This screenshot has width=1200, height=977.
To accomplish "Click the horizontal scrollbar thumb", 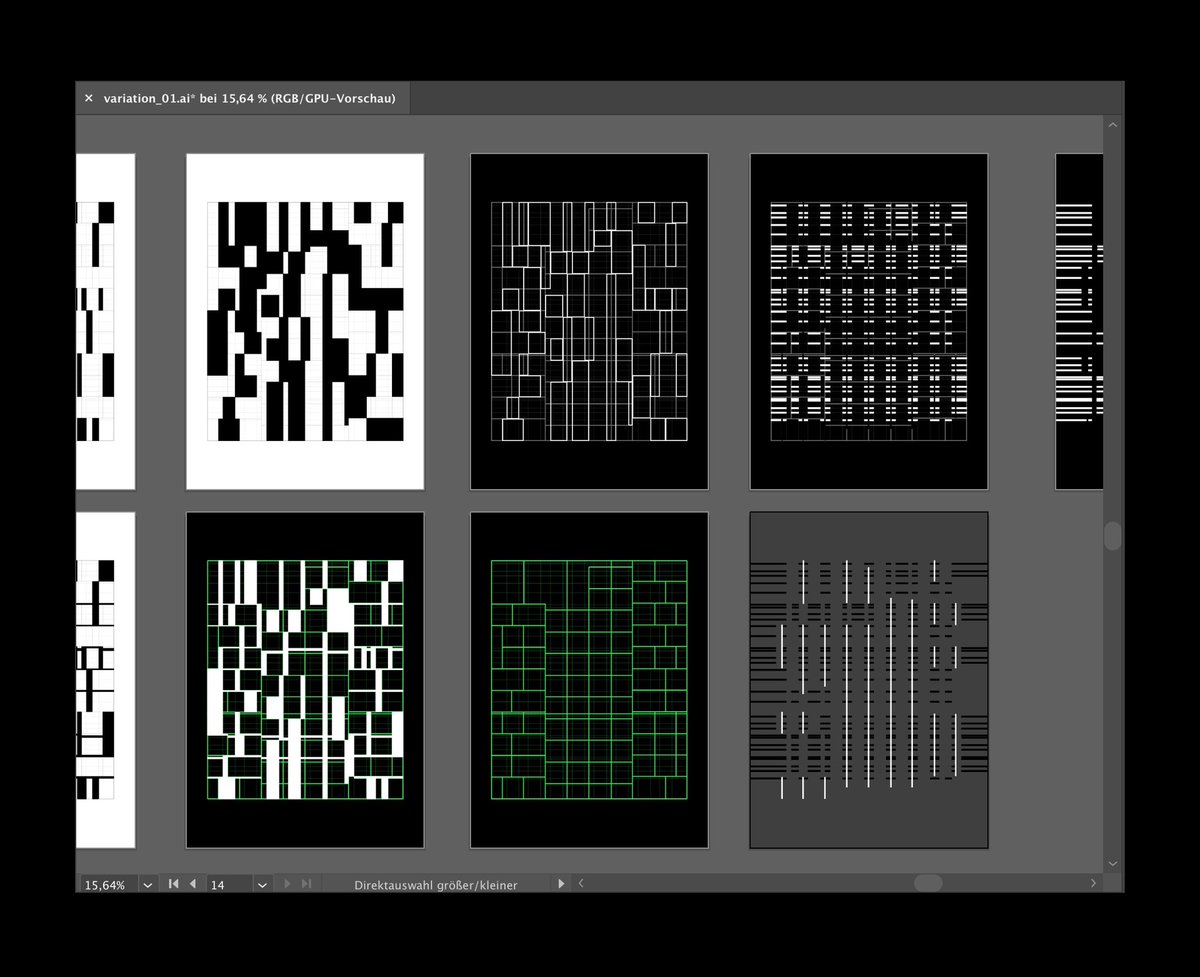I will 928,883.
